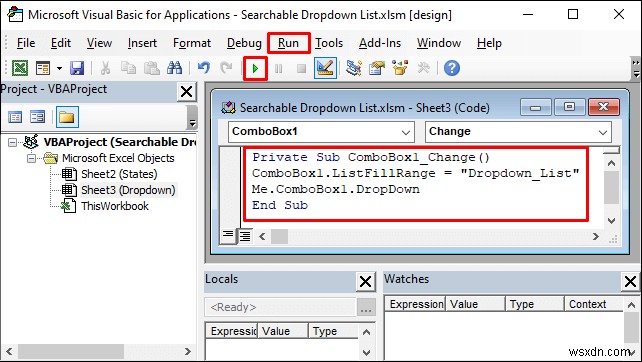Open the Insert UserForm dropdown arrow

[59, 68]
